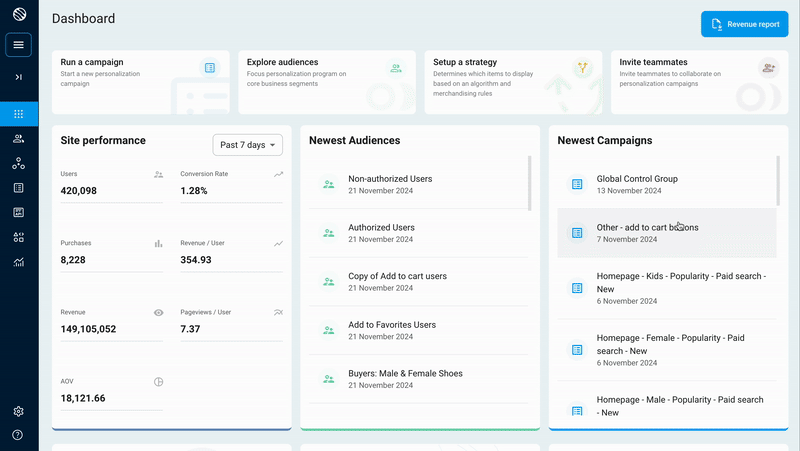Open Global Control Group campaign
Screen dimensions: 800x451
click(x=637, y=184)
